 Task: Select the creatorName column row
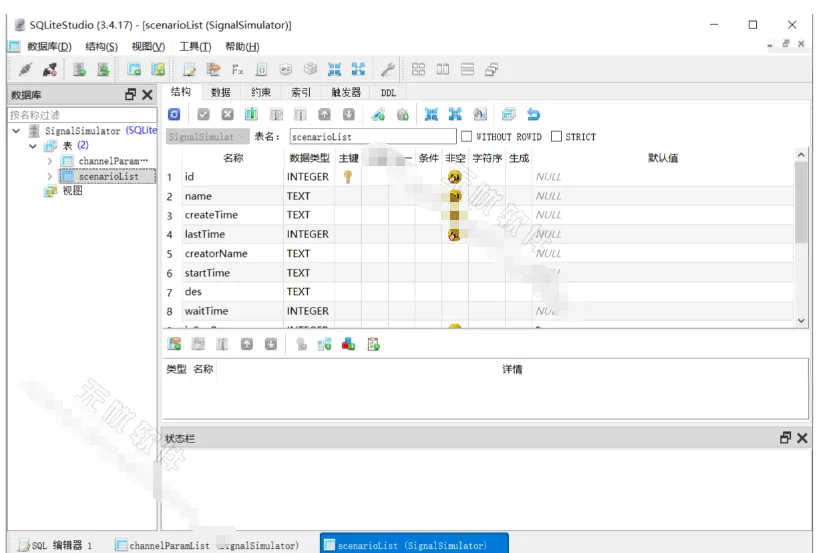478,253
